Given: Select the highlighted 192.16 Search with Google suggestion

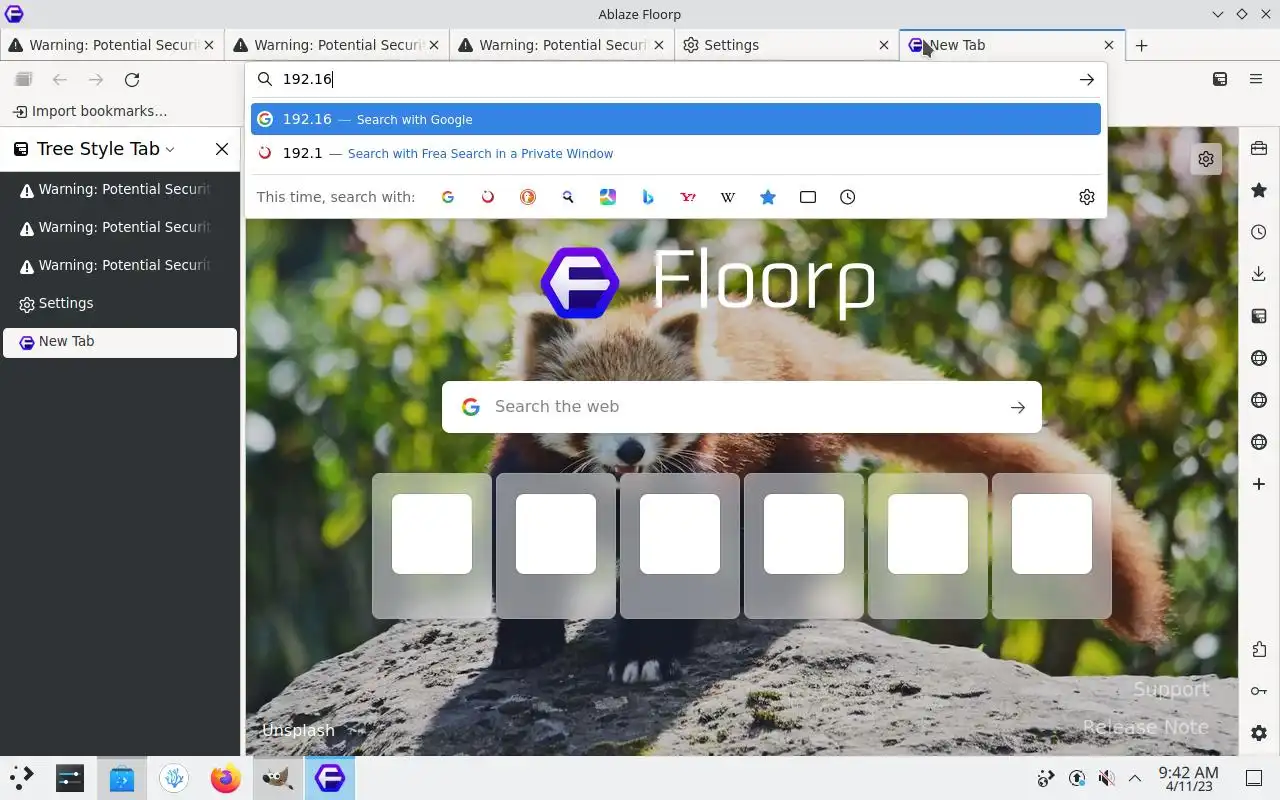Looking at the screenshot, I should click(676, 119).
